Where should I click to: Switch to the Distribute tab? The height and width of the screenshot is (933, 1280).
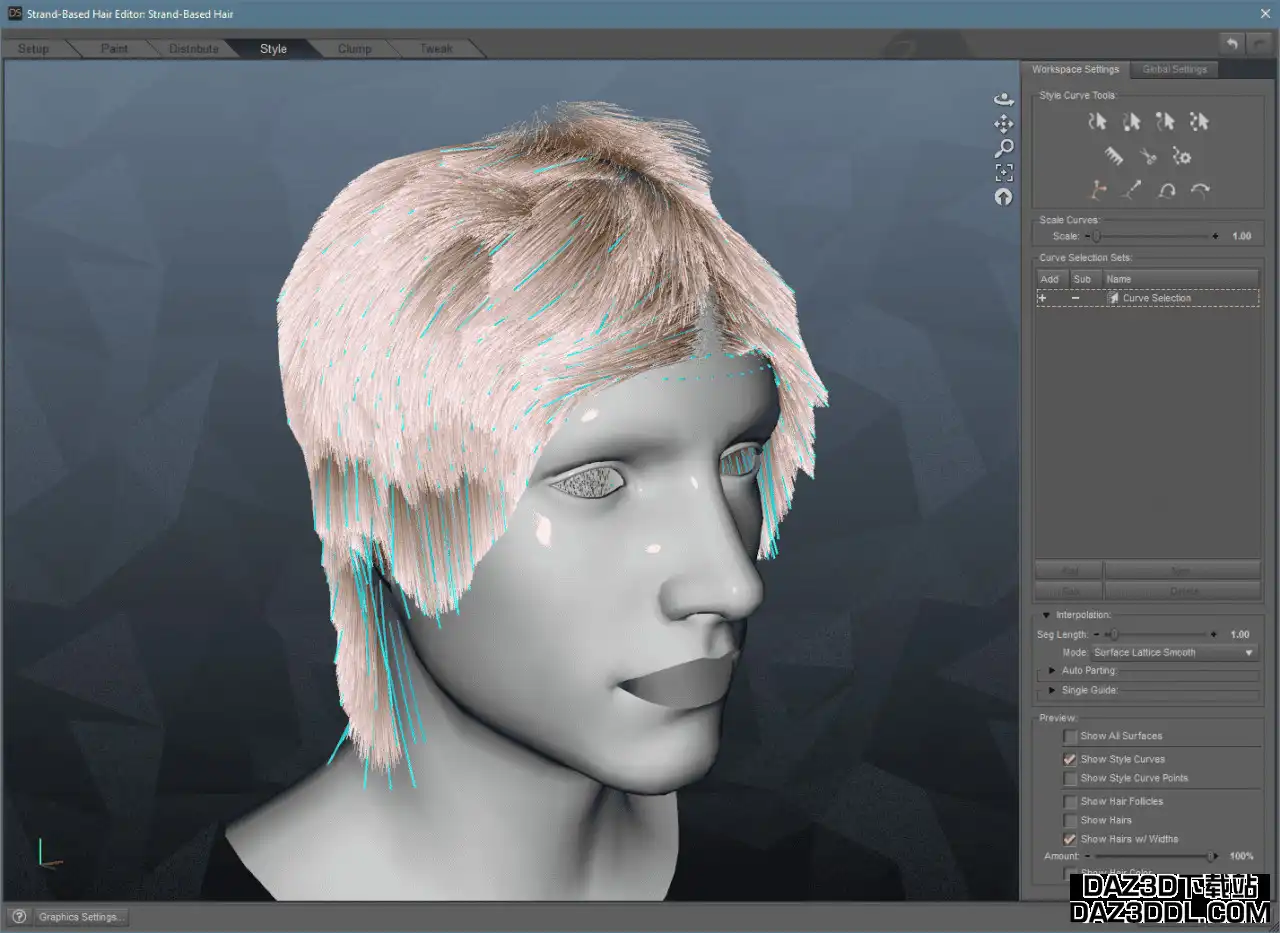[193, 49]
